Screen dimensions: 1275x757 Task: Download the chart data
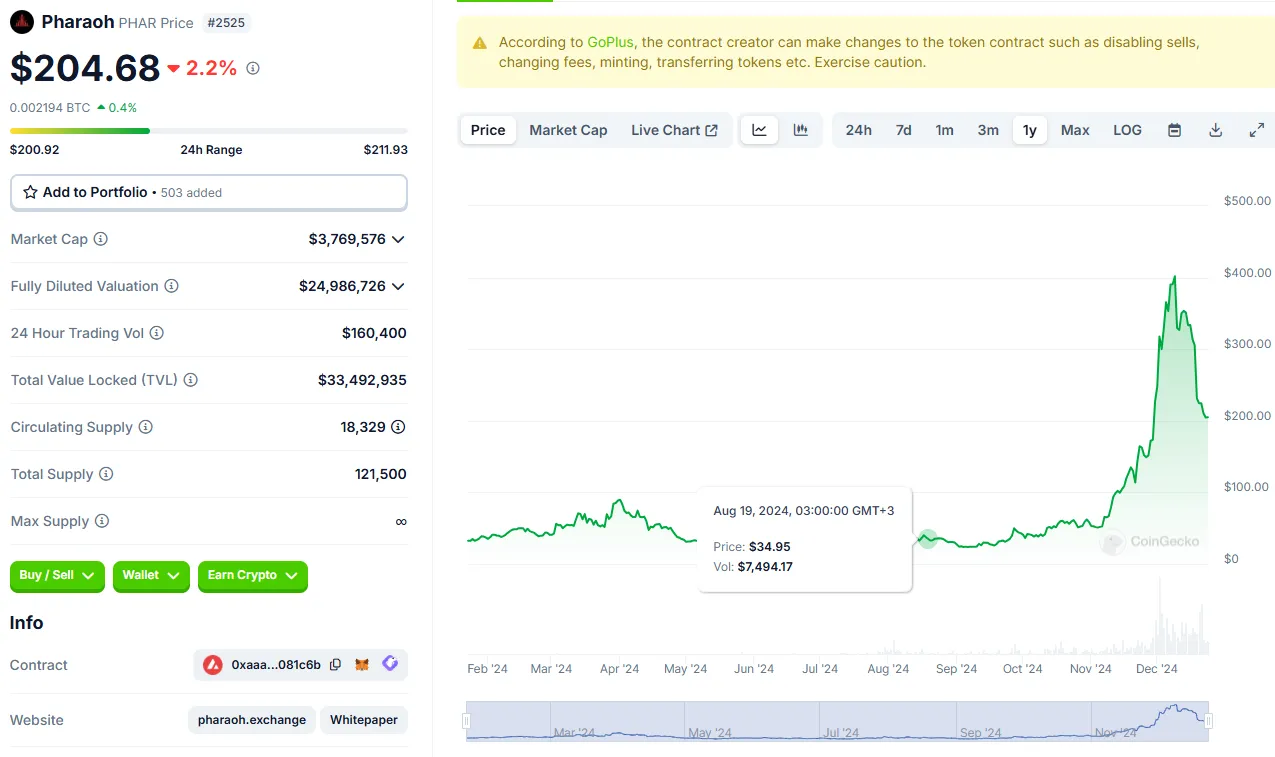pyautogui.click(x=1216, y=130)
